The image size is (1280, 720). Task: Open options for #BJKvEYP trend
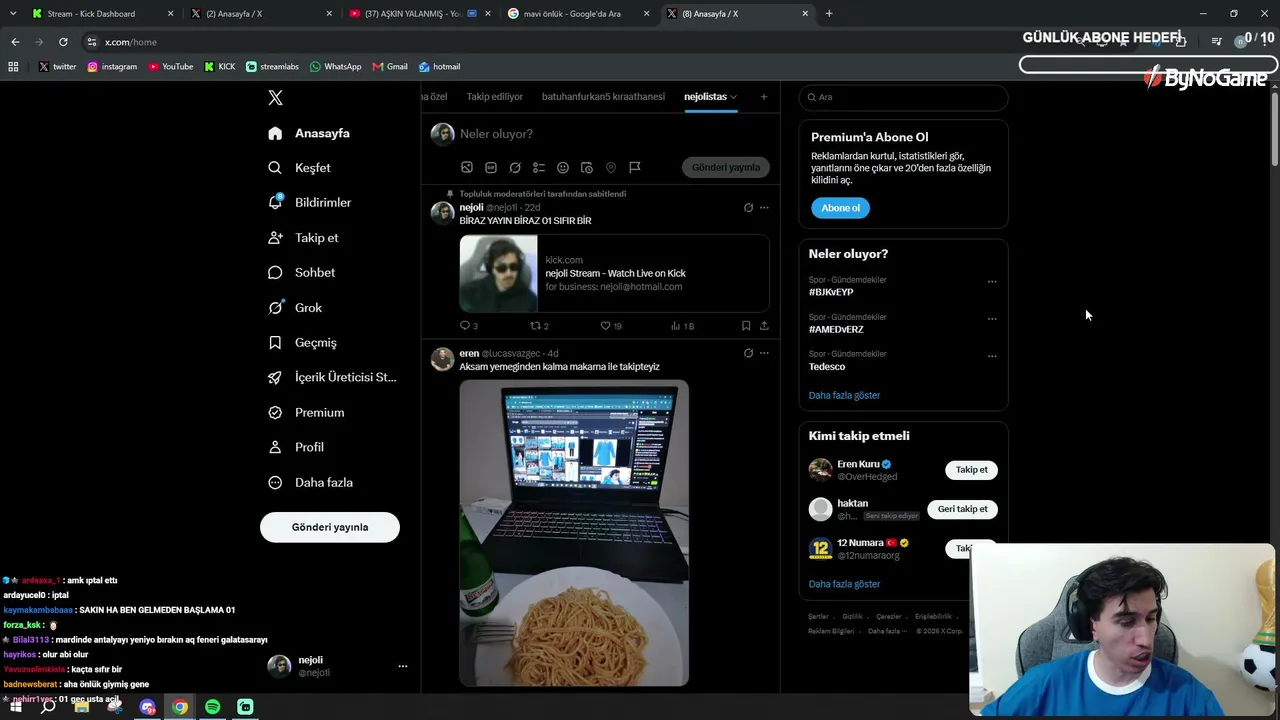click(x=992, y=282)
